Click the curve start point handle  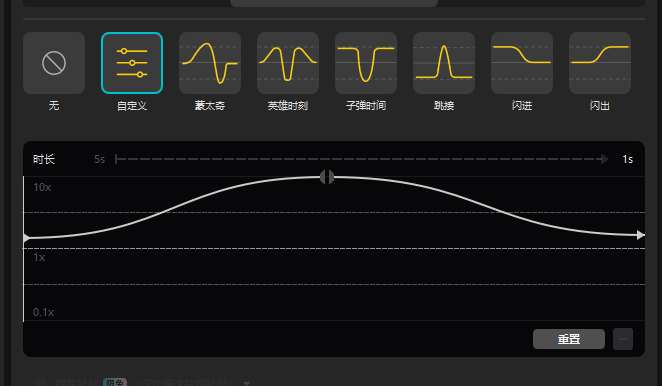[x=26, y=238]
